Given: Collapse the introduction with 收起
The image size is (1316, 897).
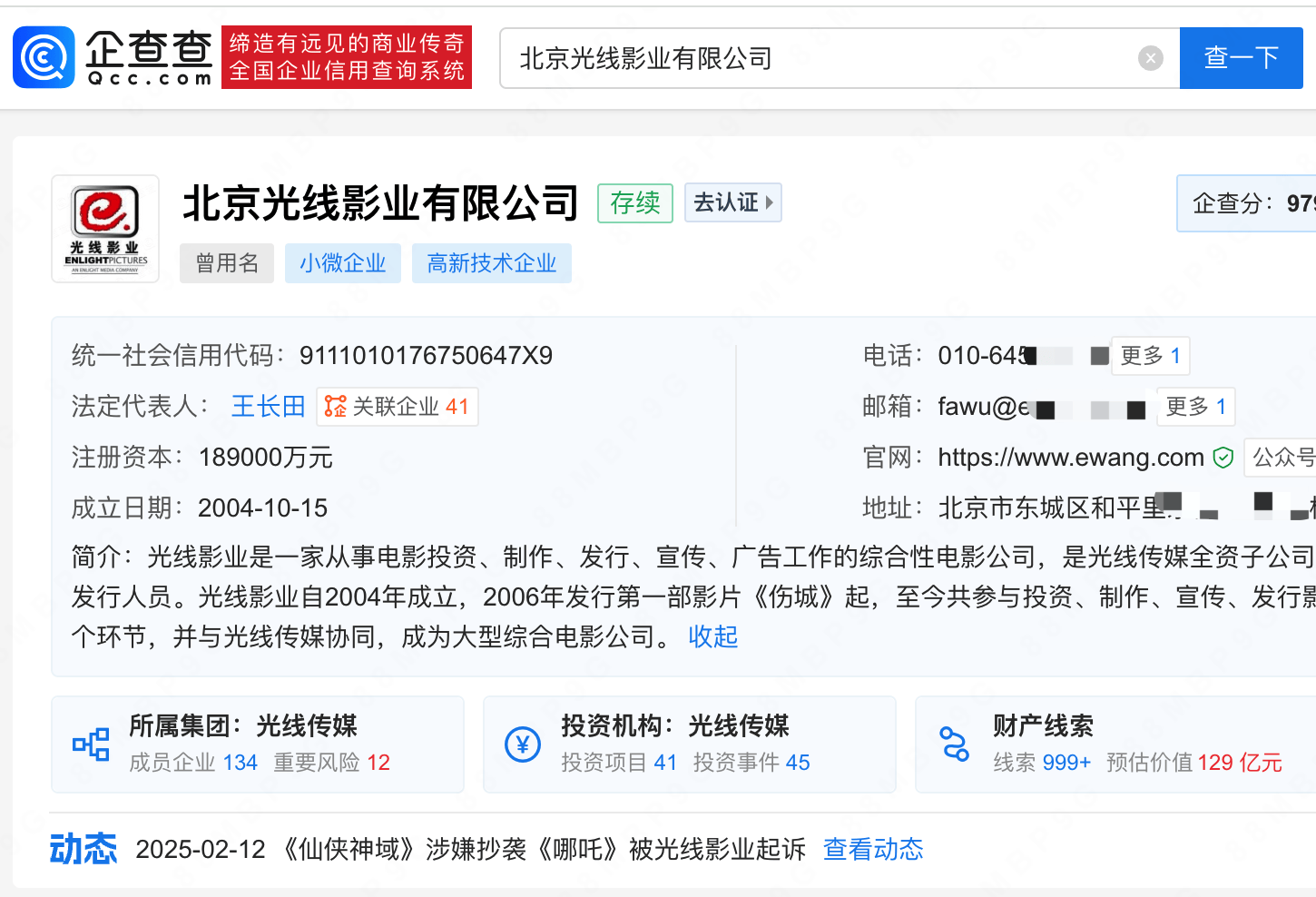Looking at the screenshot, I should click(712, 636).
